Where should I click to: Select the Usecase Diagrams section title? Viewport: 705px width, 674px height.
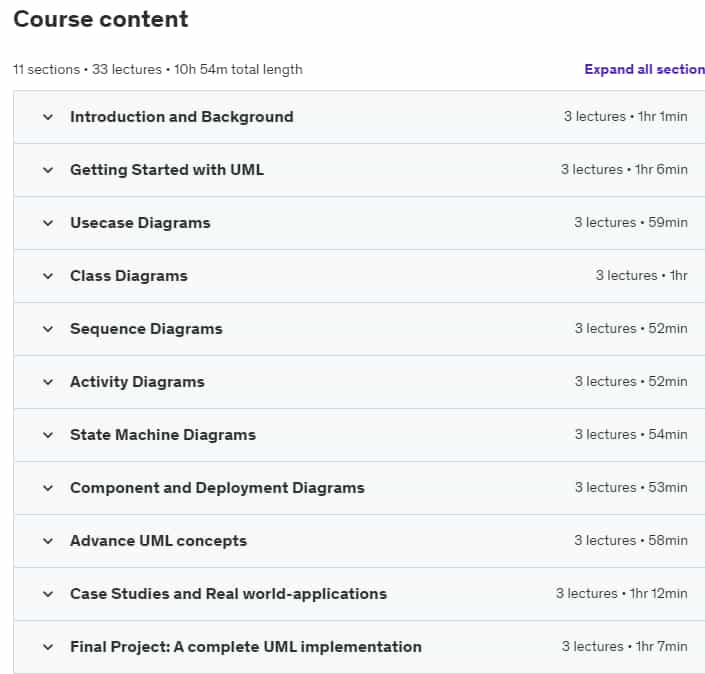(x=140, y=223)
